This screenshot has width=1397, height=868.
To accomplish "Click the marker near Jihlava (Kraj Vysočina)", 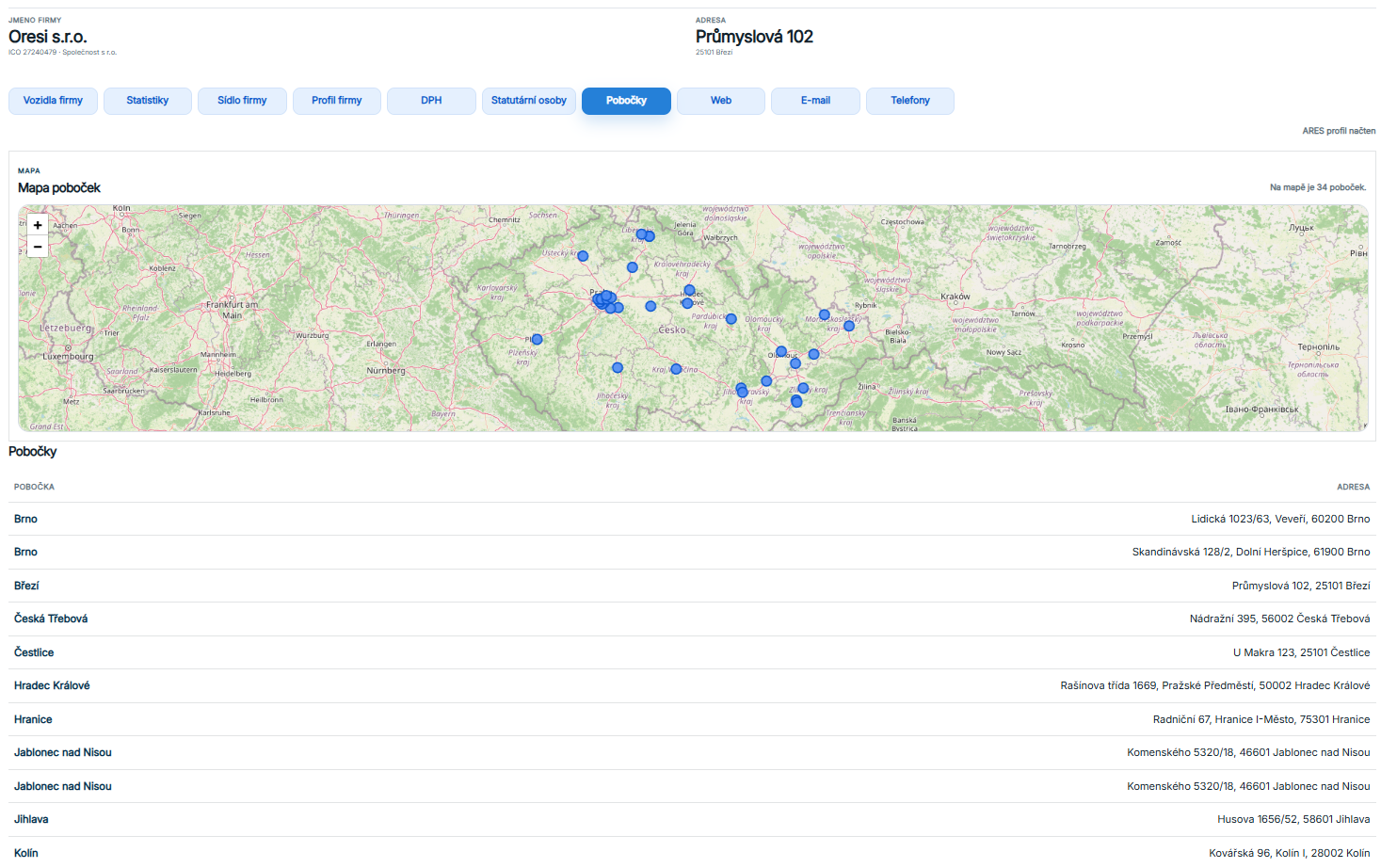I will tap(676, 369).
